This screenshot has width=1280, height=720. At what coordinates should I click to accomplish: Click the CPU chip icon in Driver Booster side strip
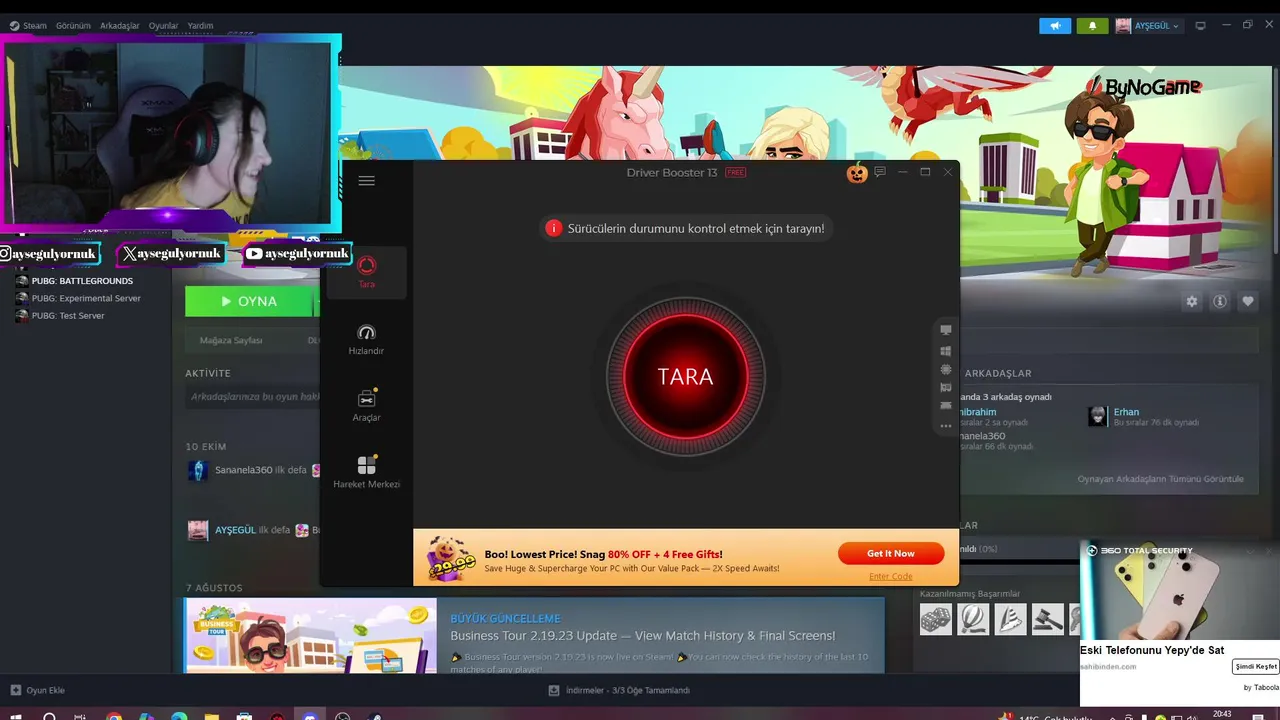946,369
